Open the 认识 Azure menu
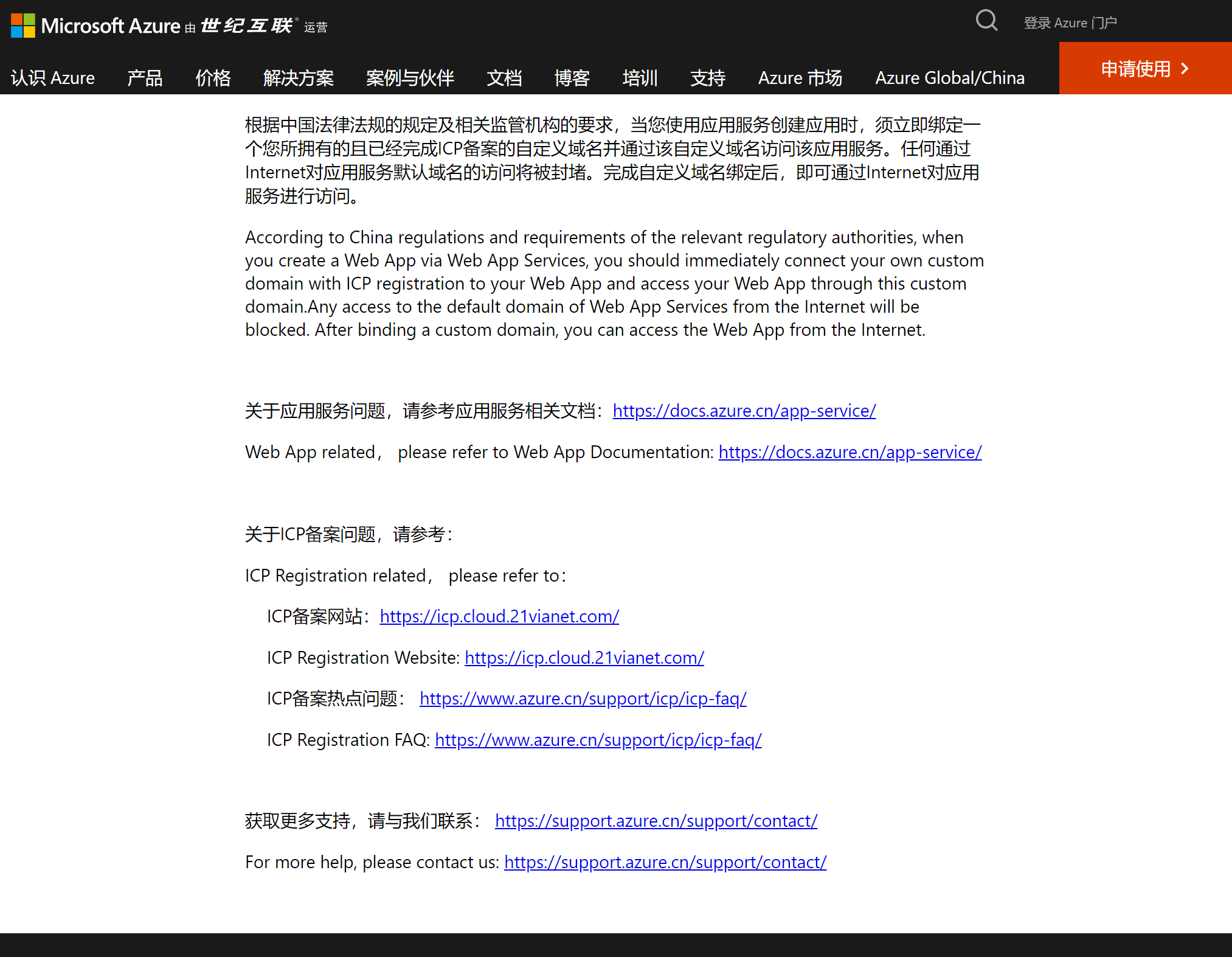The image size is (1232, 957). click(53, 78)
